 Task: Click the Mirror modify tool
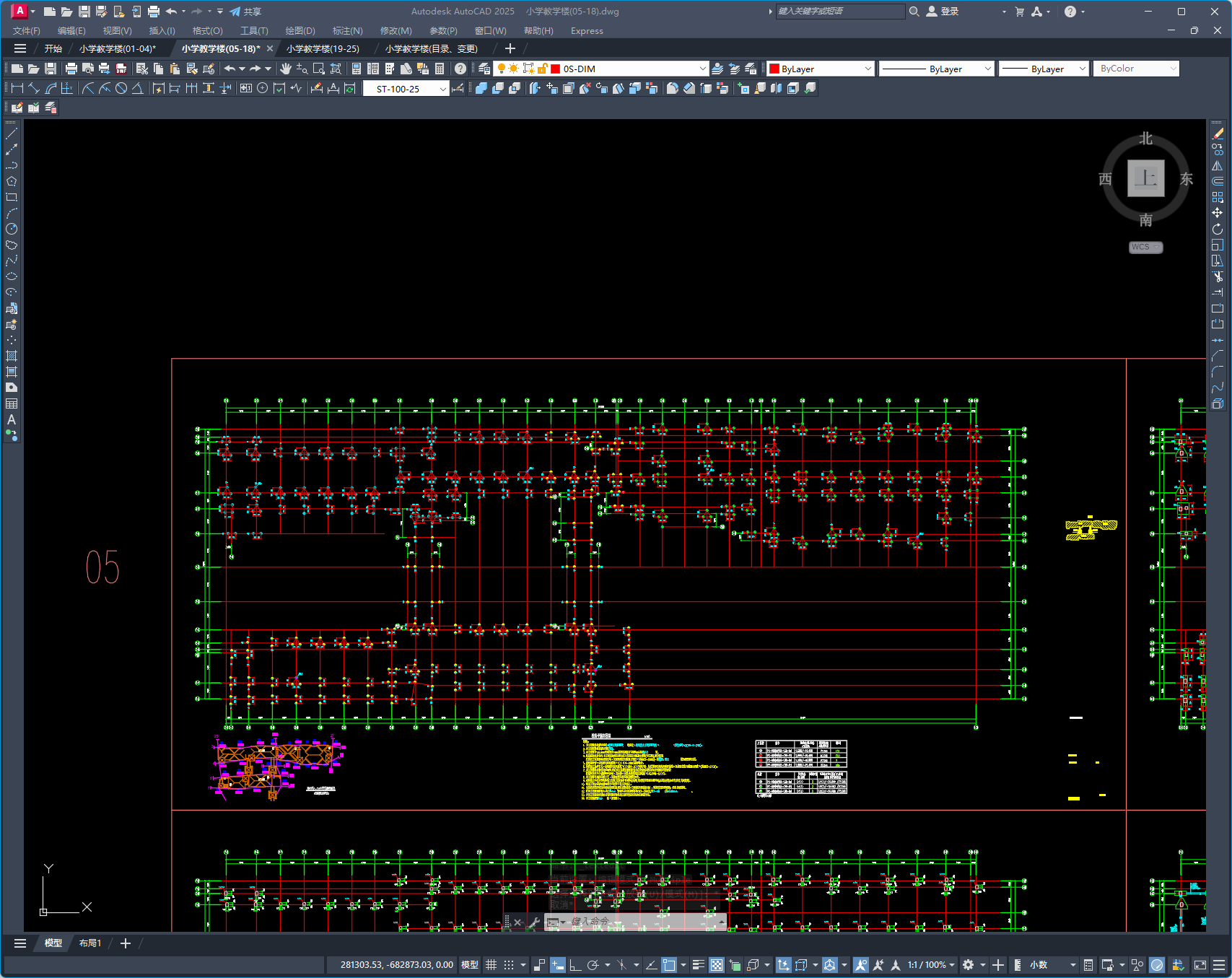coord(1218,165)
